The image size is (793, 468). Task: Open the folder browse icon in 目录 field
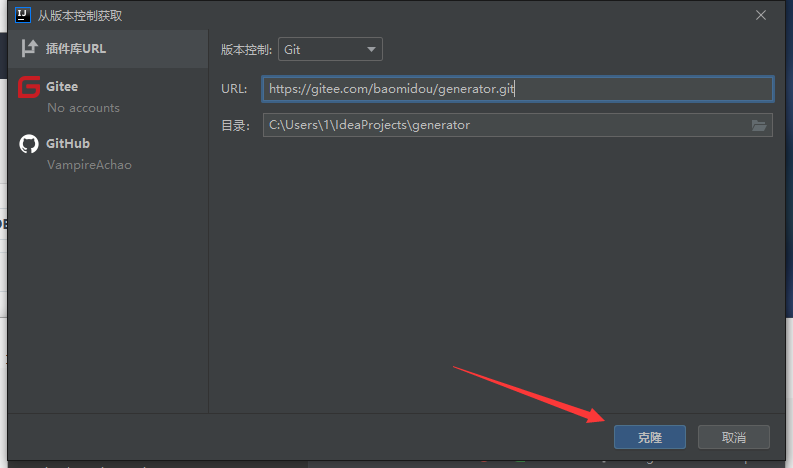(x=759, y=125)
